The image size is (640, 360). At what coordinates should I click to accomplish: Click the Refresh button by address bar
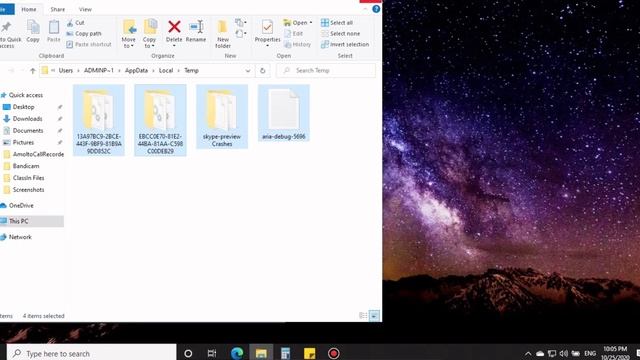coord(262,71)
